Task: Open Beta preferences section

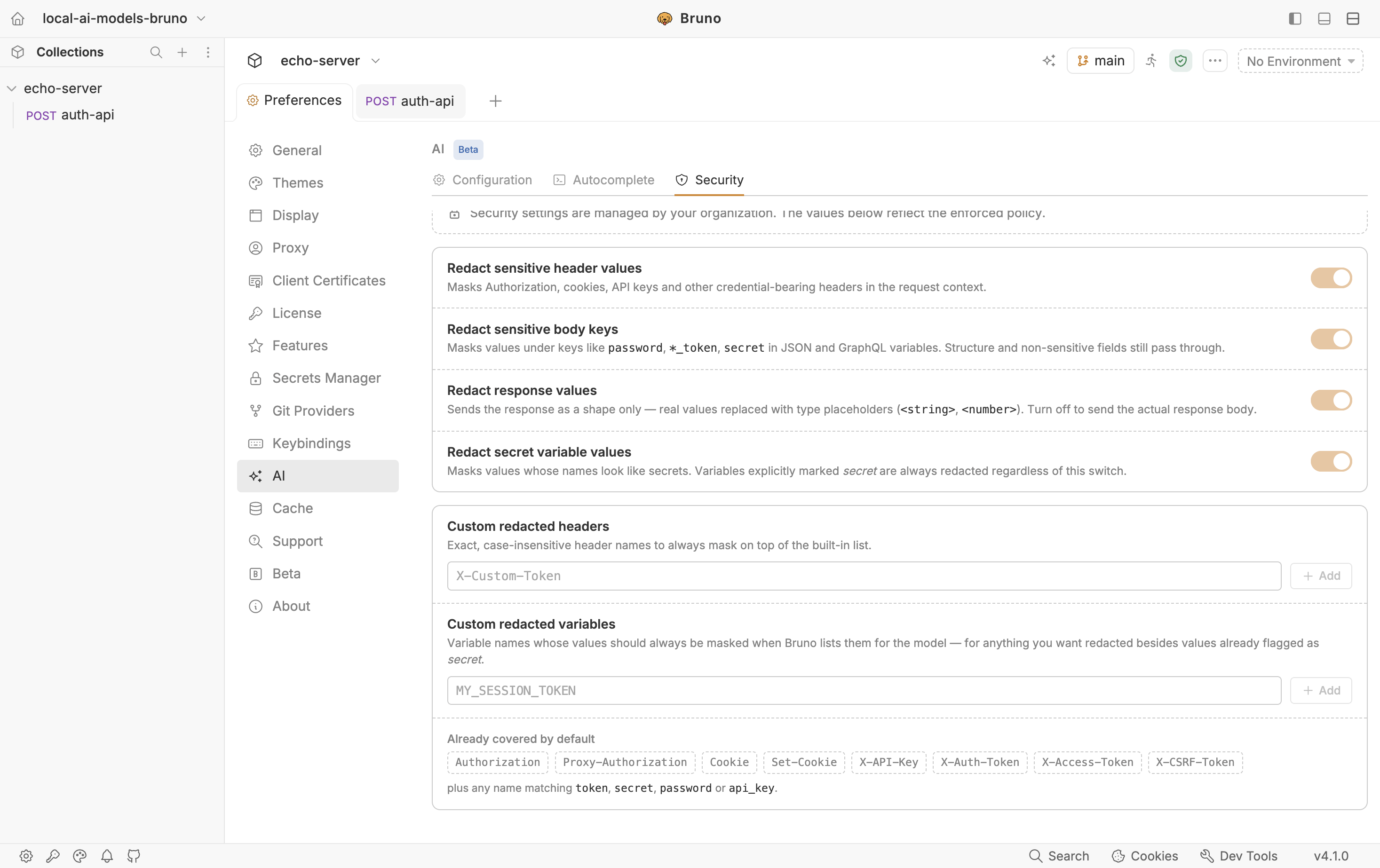Action: pyautogui.click(x=317, y=574)
